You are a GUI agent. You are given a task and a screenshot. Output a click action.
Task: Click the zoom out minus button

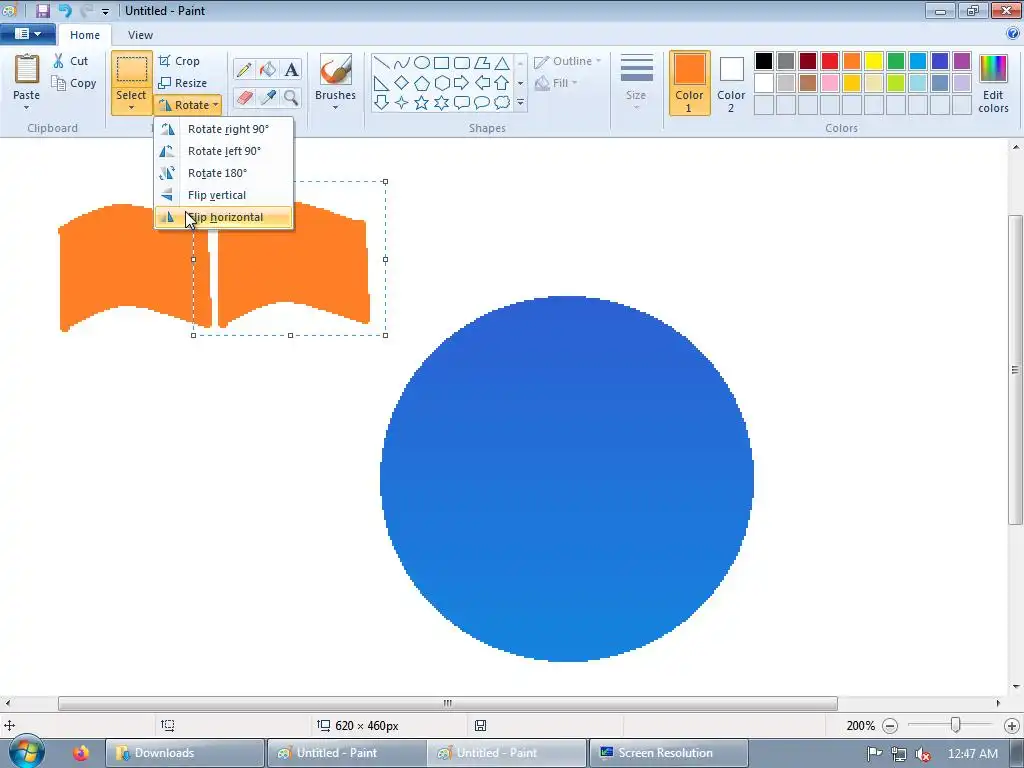tap(889, 726)
